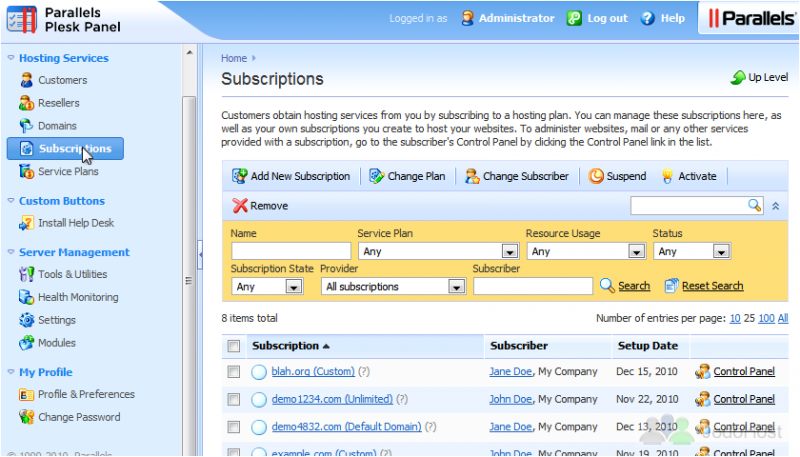Open the Resource Usage dropdown
Screen dimensions: 800x457
586,251
